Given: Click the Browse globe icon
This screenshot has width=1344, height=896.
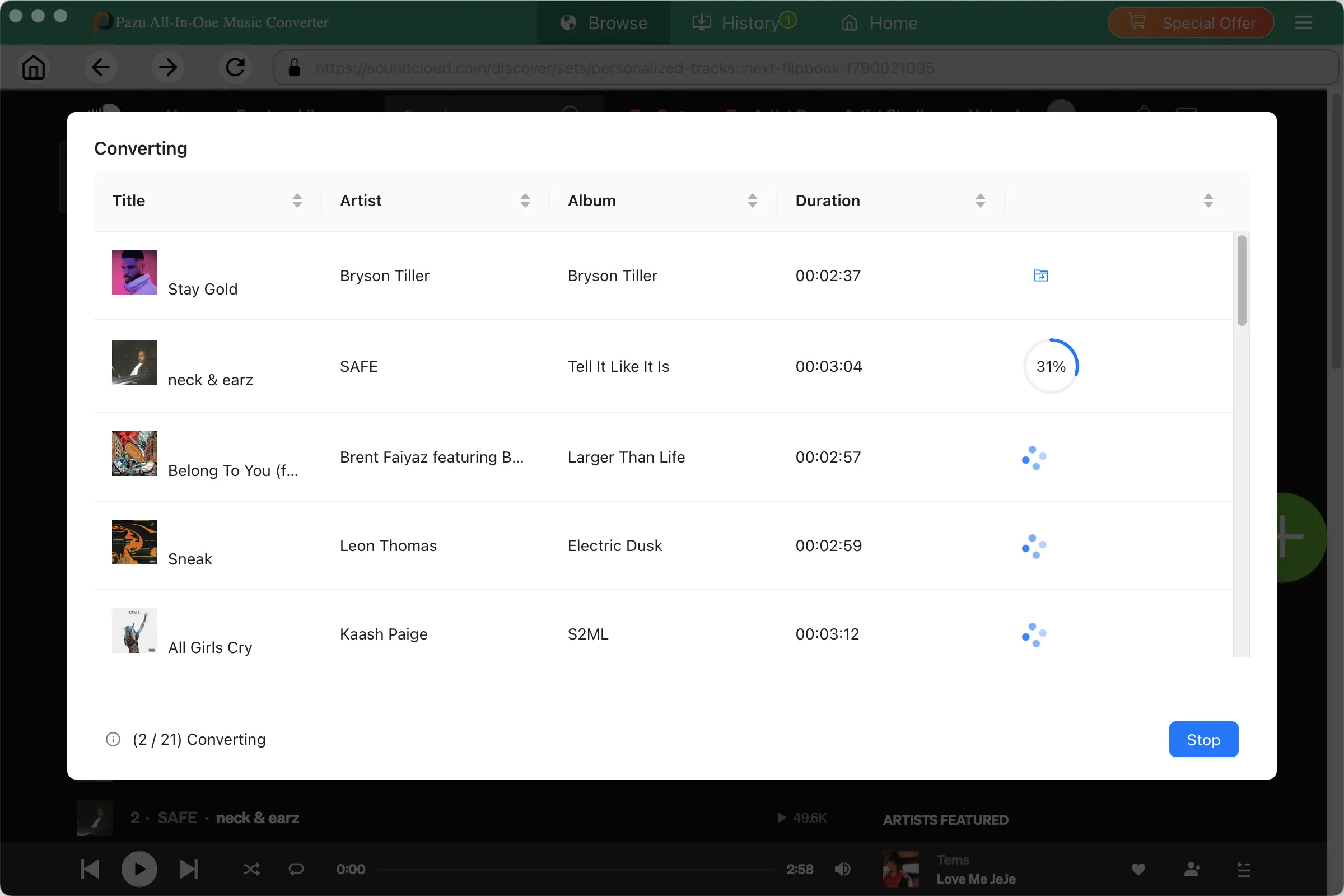Looking at the screenshot, I should click(x=568, y=22).
